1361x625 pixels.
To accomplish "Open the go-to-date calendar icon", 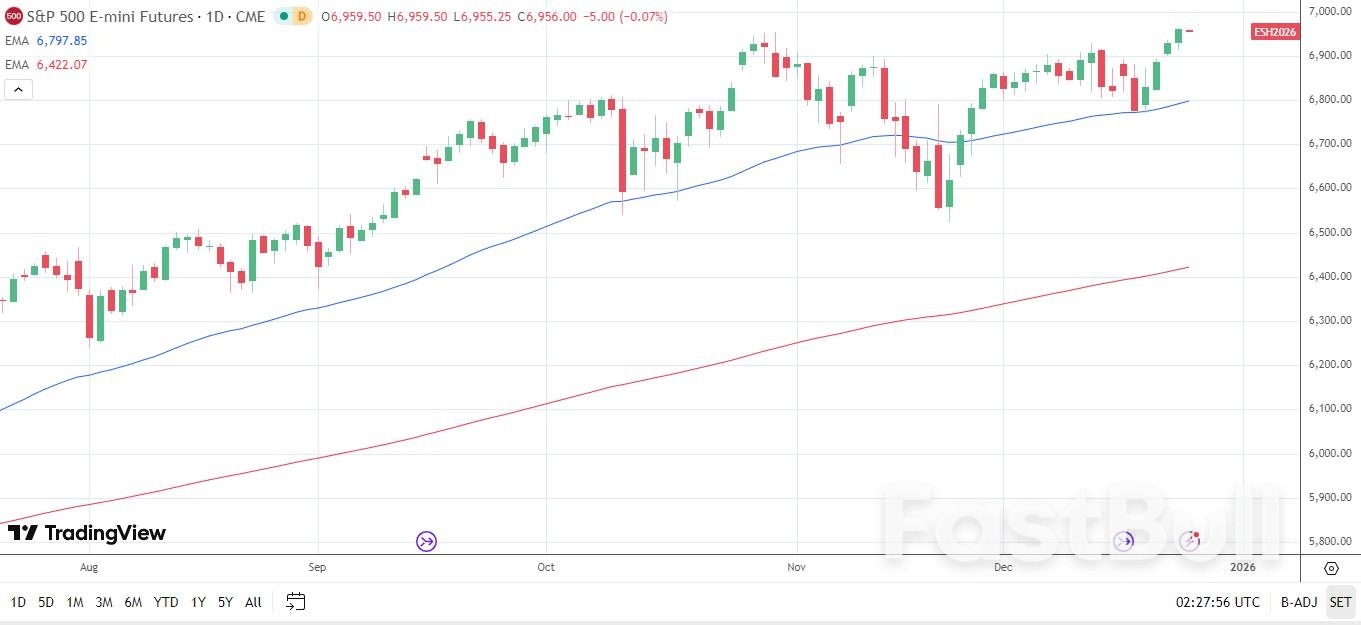I will point(295,602).
